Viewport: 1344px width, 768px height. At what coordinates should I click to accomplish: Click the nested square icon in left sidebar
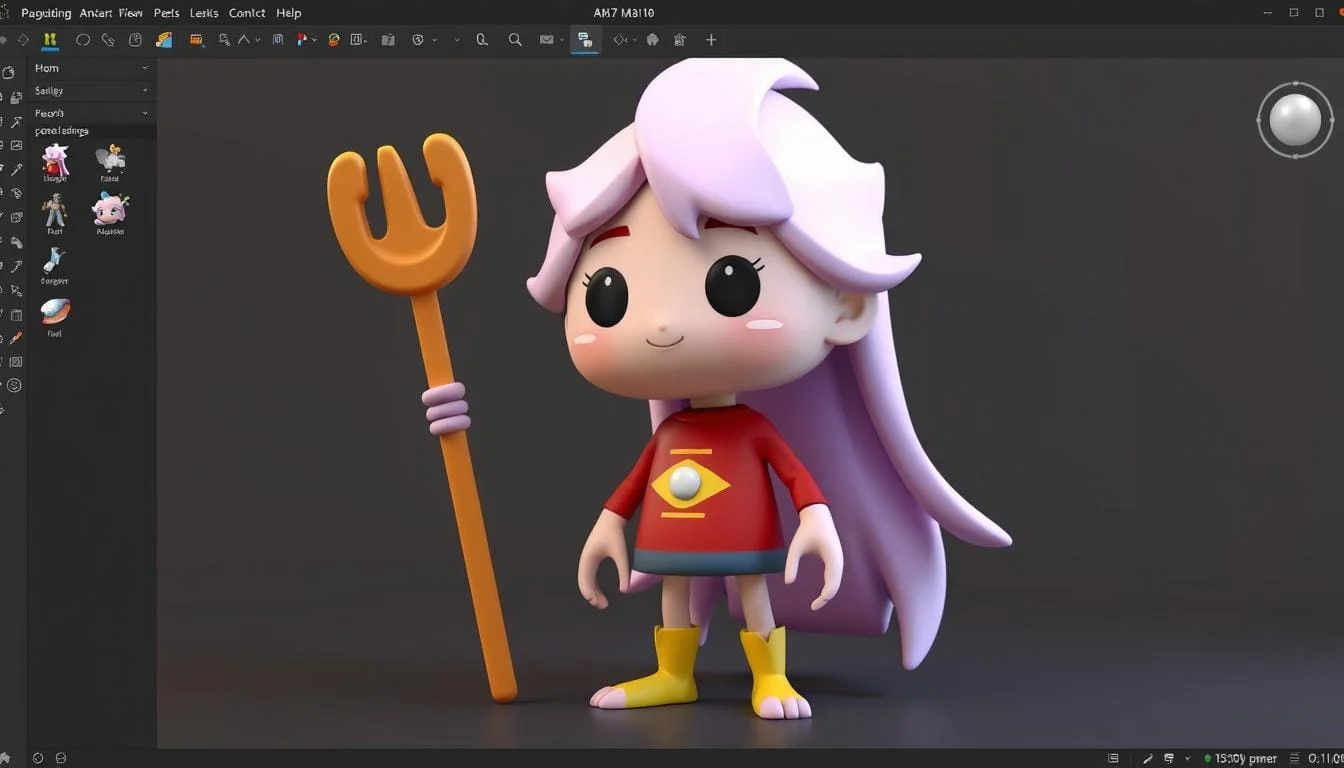(x=16, y=362)
